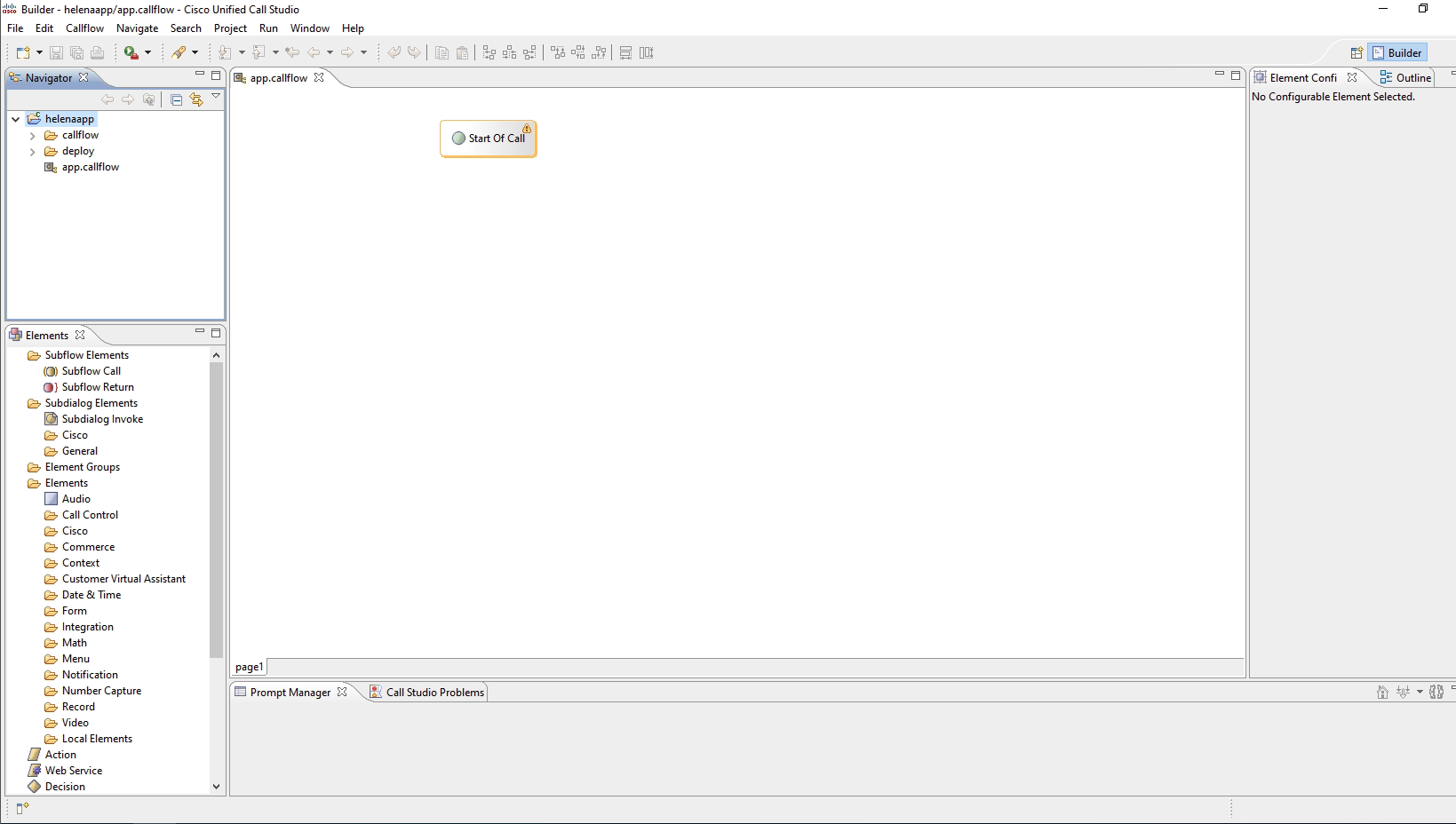1456x824 pixels.
Task: Click the Open Perspective icon
Action: coord(1357,53)
